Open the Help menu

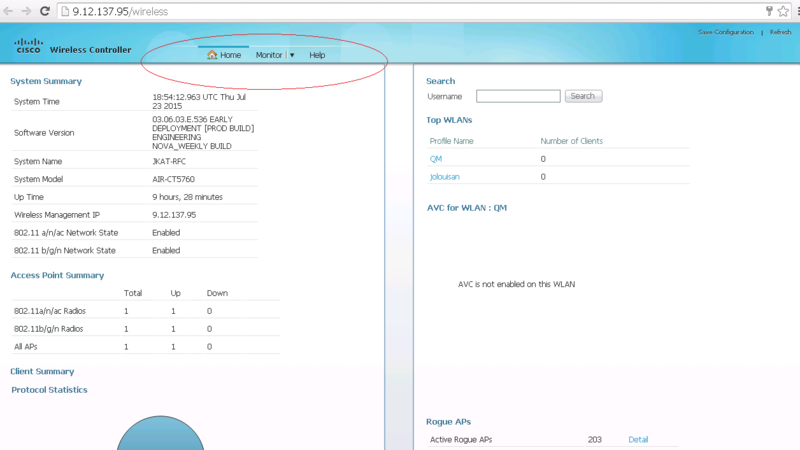coord(317,55)
